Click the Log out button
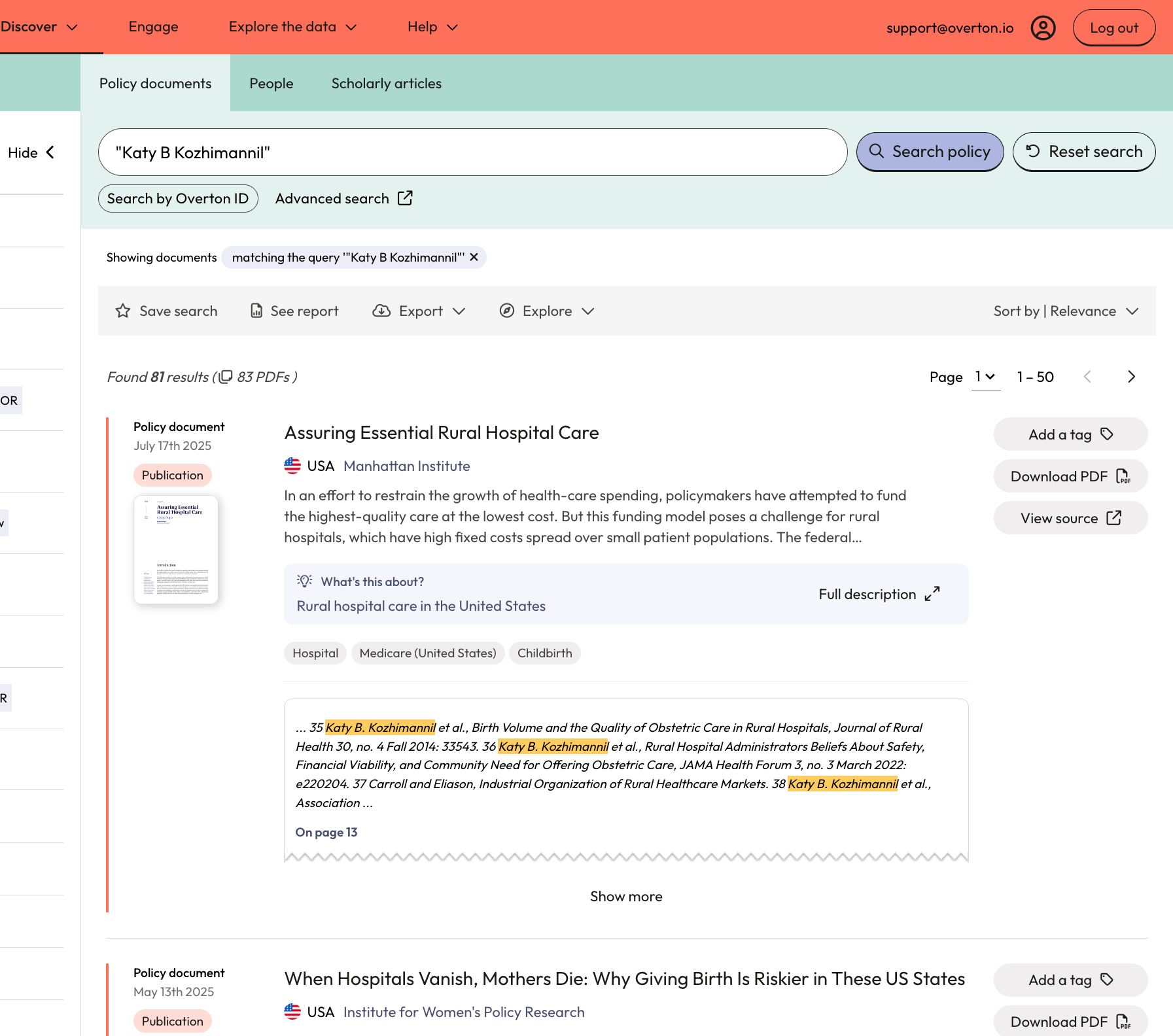Image resolution: width=1173 pixels, height=1036 pixels. click(x=1114, y=27)
